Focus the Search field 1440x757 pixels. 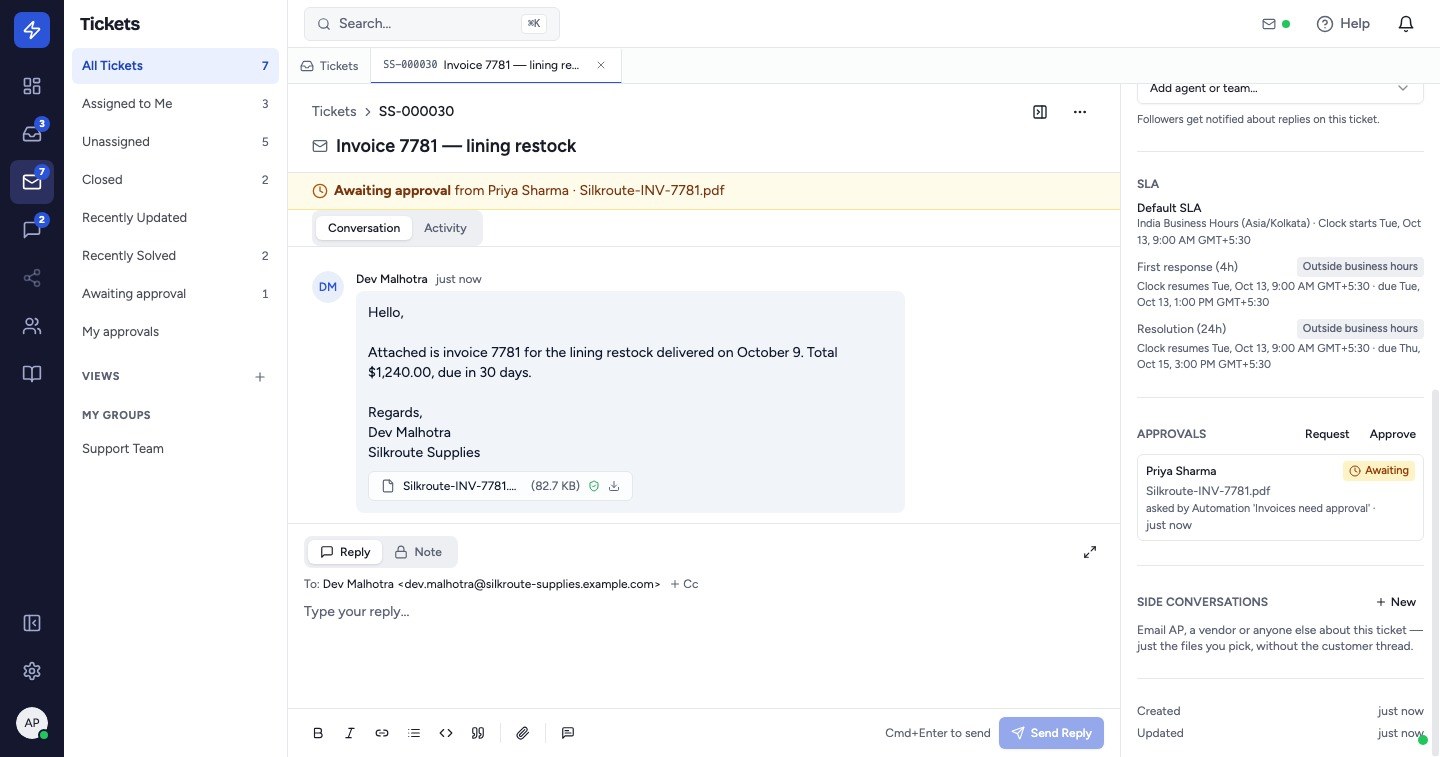click(x=432, y=24)
